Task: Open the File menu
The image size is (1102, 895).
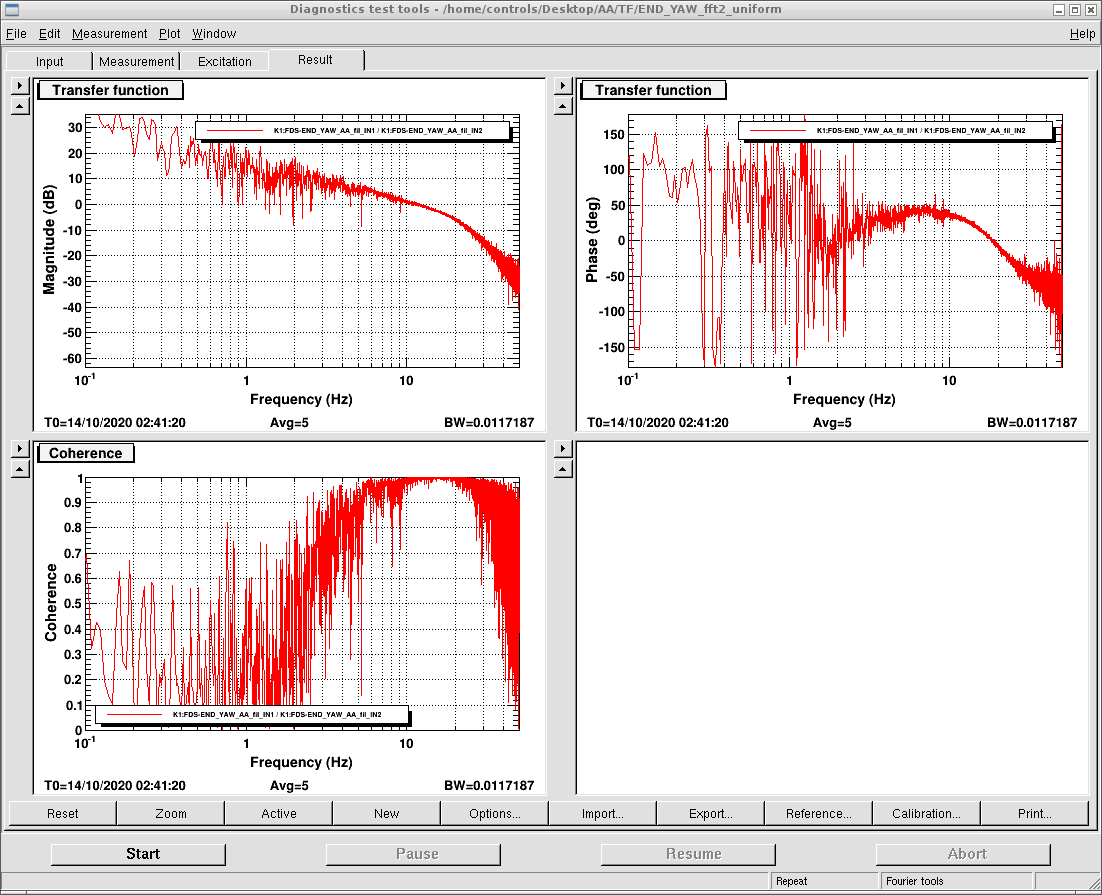Action: (16, 34)
